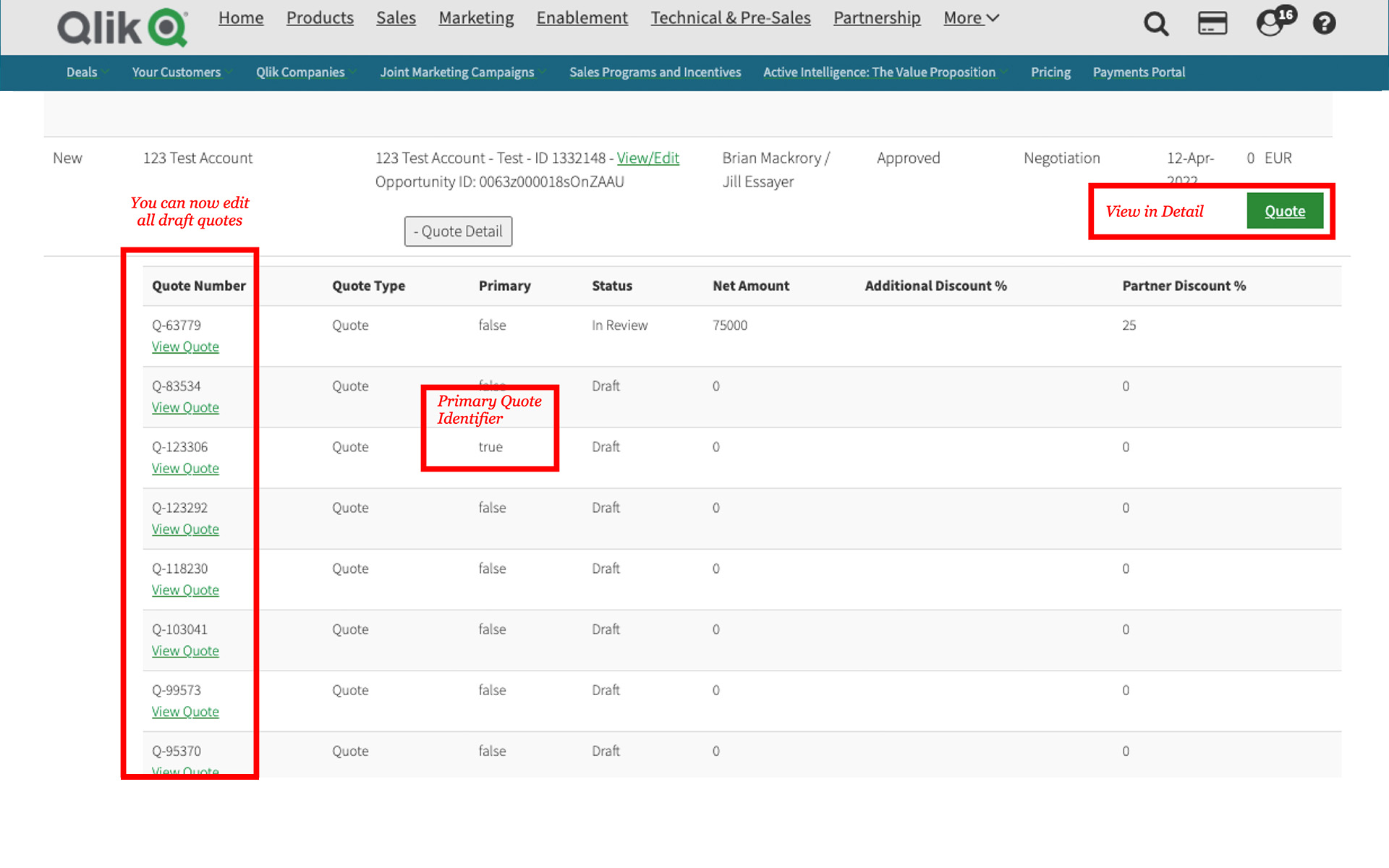1389x868 pixels.
Task: Click Brian Mackrory / Jill Essayer text
Action: (776, 170)
